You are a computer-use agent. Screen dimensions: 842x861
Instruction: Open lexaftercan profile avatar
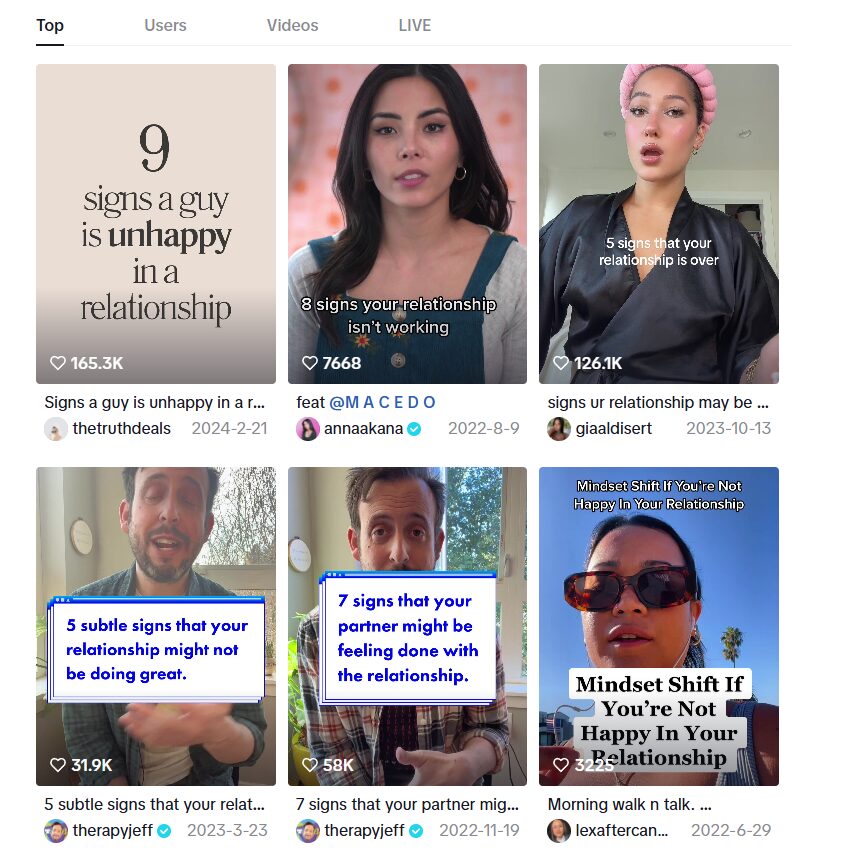[x=559, y=831]
